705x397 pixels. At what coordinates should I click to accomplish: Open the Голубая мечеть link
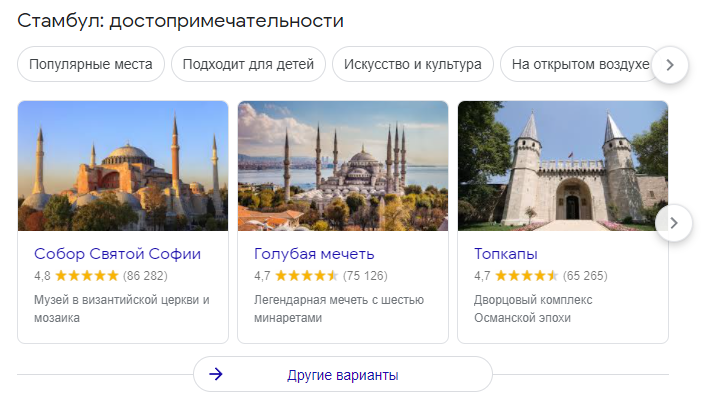(314, 254)
